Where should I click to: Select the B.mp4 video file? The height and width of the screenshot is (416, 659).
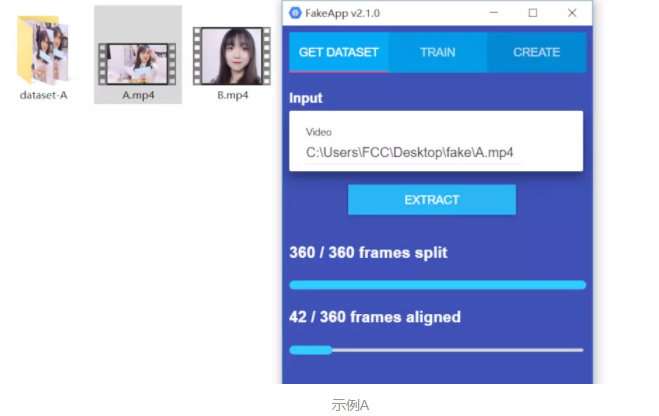pos(232,56)
